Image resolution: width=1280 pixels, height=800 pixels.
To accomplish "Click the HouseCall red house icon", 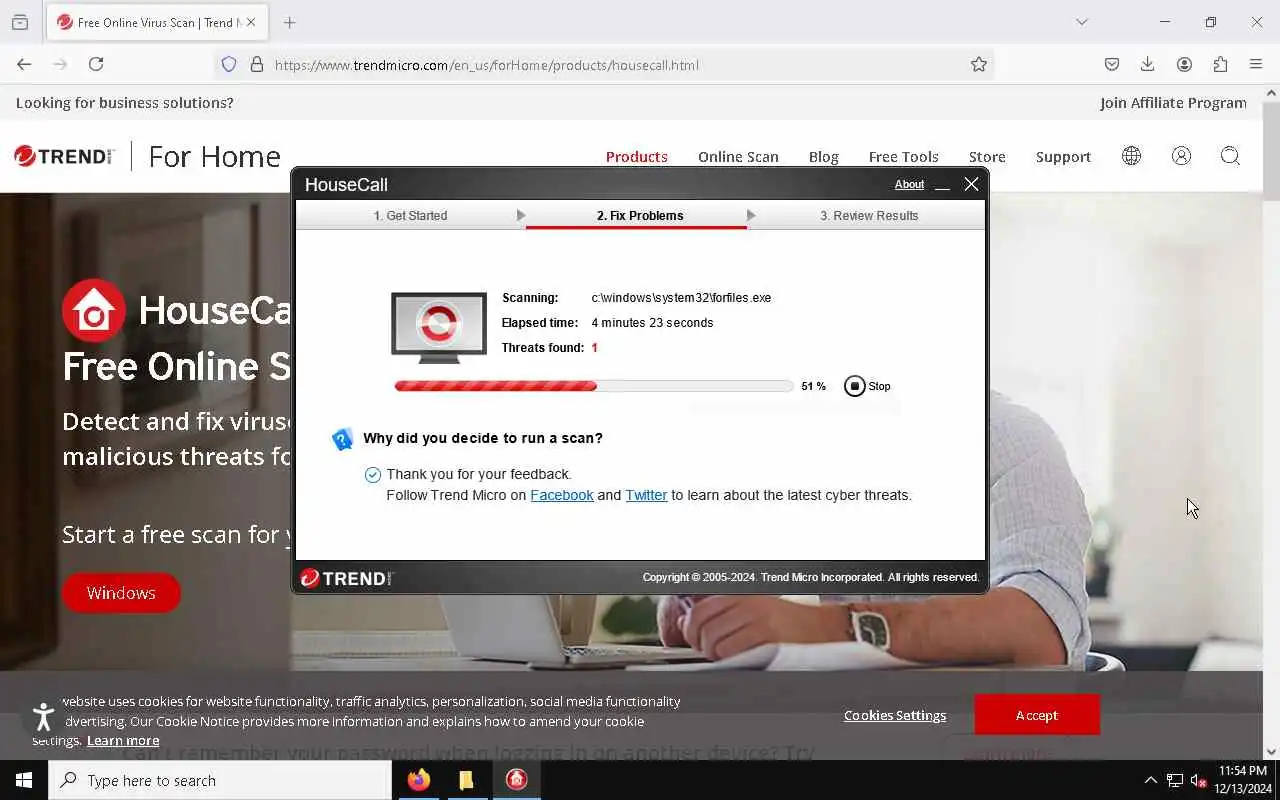I will pos(94,310).
